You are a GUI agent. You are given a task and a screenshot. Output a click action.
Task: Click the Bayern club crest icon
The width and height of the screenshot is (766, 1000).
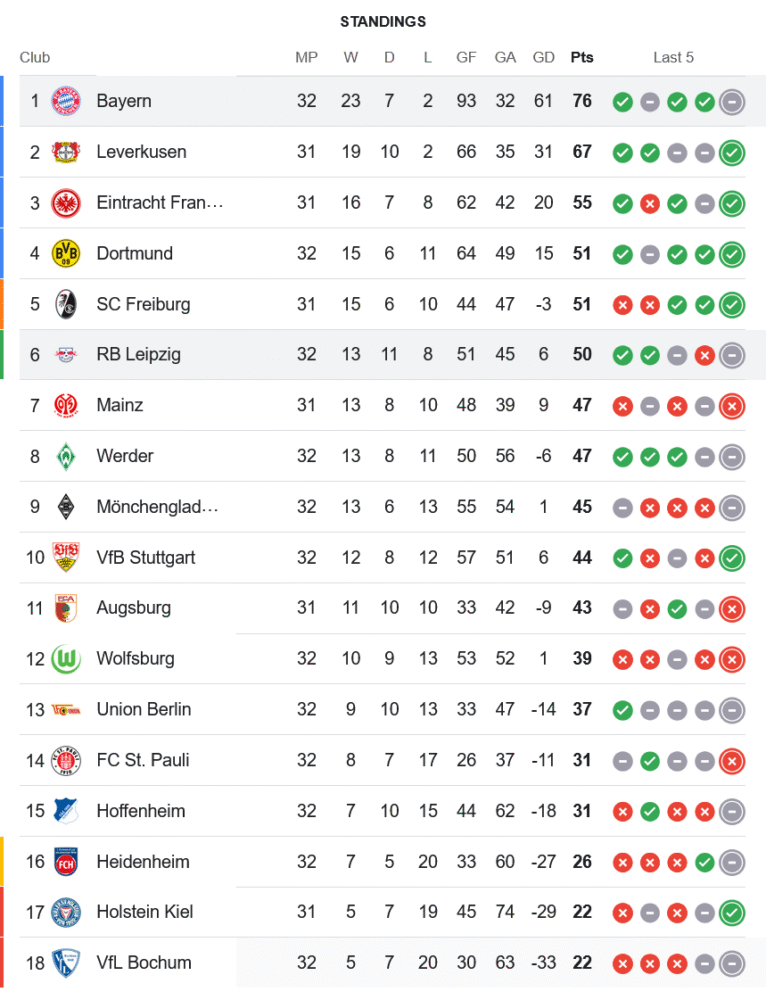[65, 101]
